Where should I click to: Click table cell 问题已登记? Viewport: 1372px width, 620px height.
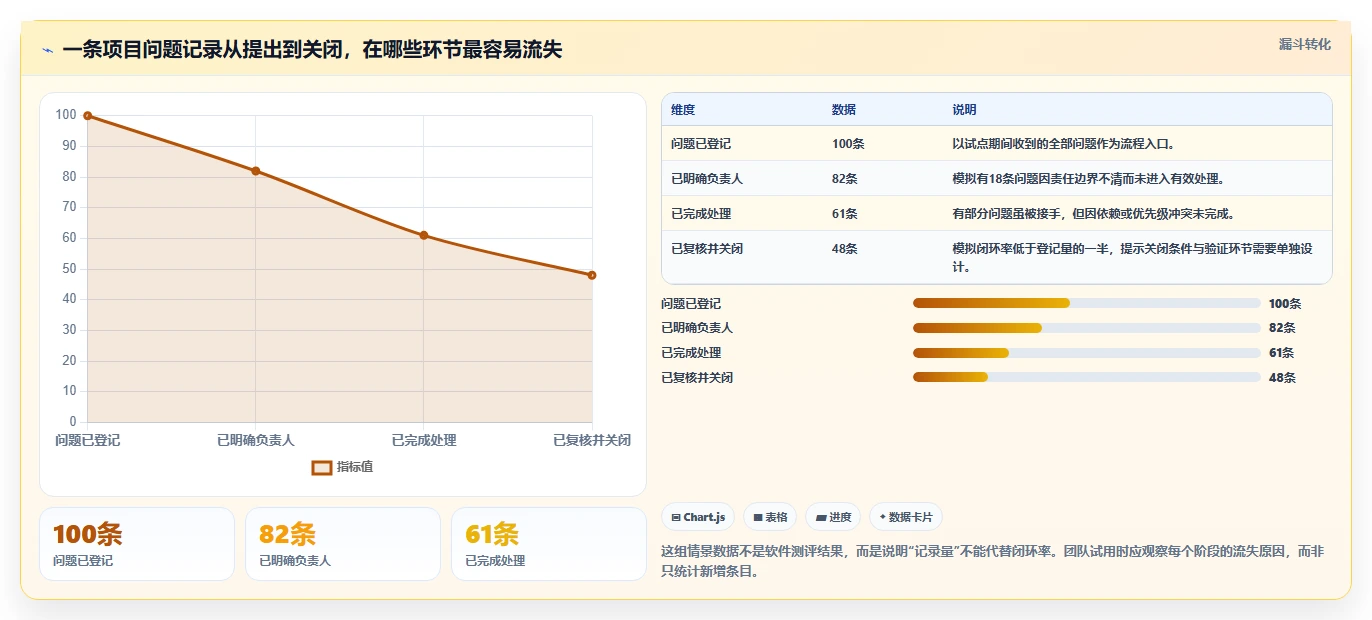[x=701, y=144]
